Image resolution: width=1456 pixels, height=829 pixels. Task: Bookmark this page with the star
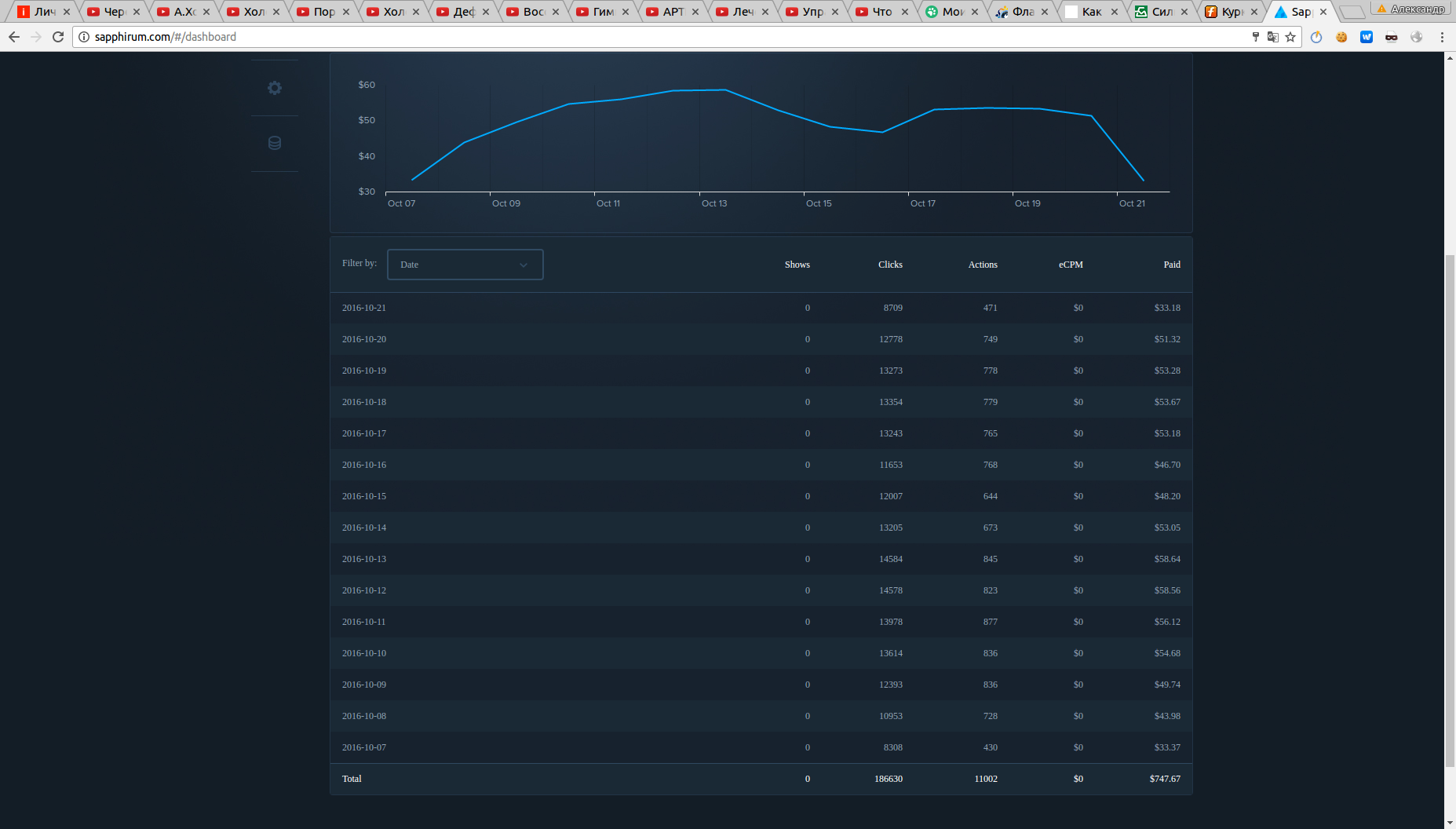coord(1290,37)
